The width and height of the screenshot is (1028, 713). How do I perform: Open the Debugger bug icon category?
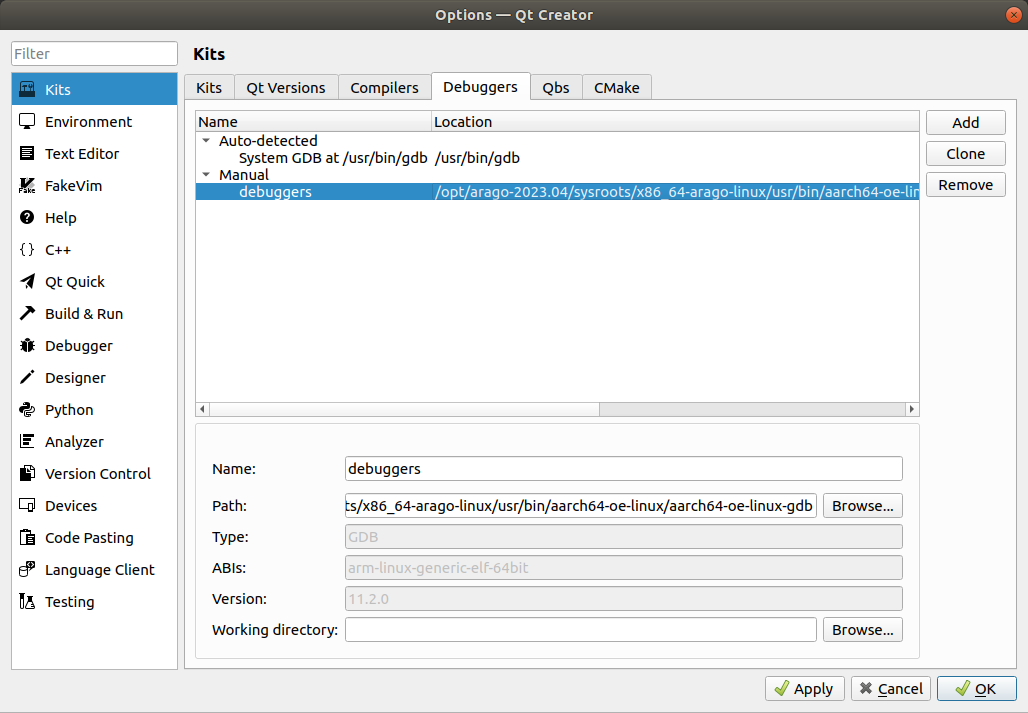tap(28, 346)
